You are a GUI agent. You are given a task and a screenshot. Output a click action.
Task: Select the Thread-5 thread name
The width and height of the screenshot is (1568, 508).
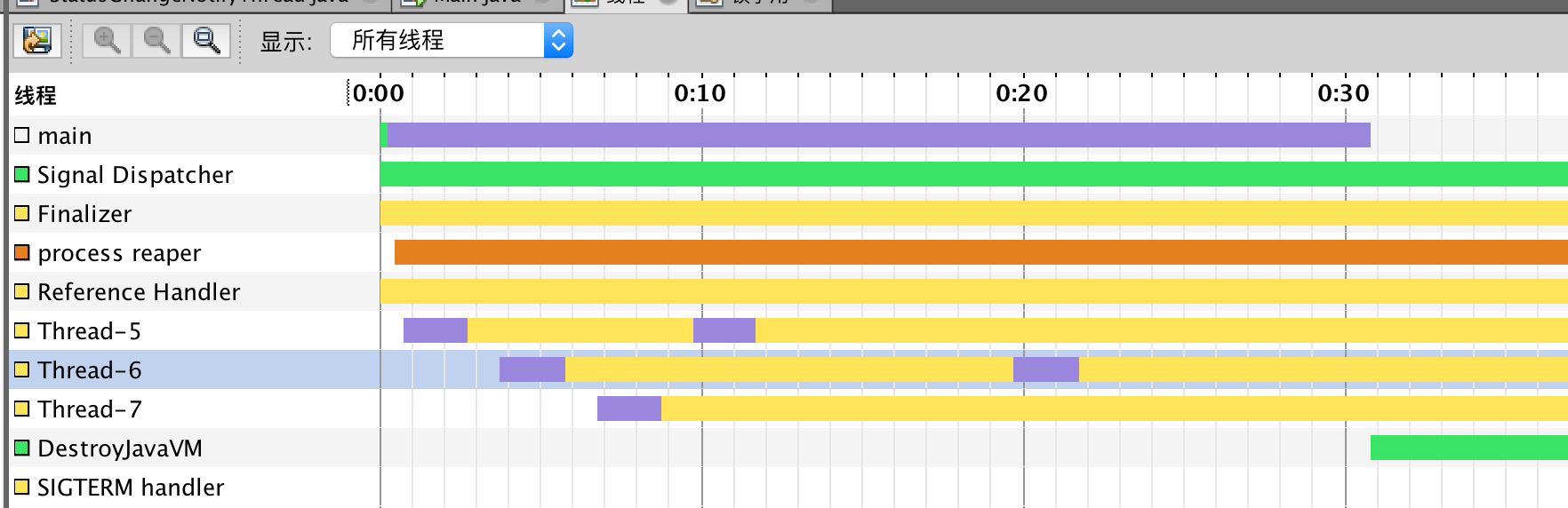[89, 330]
